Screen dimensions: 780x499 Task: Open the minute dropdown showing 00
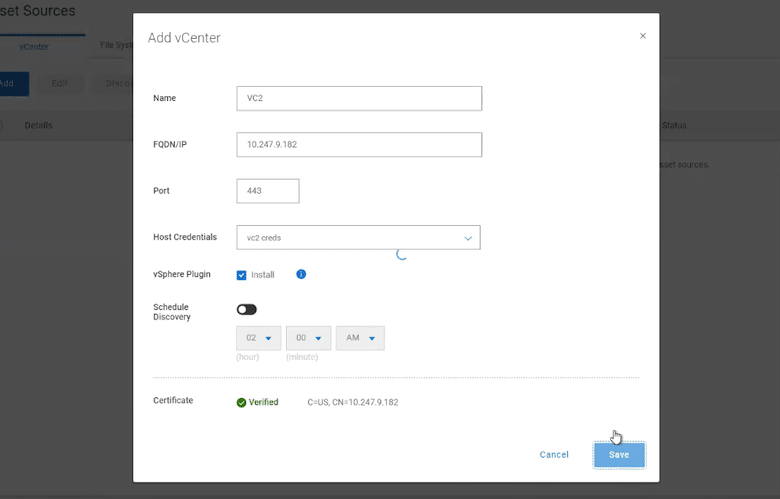coord(308,338)
